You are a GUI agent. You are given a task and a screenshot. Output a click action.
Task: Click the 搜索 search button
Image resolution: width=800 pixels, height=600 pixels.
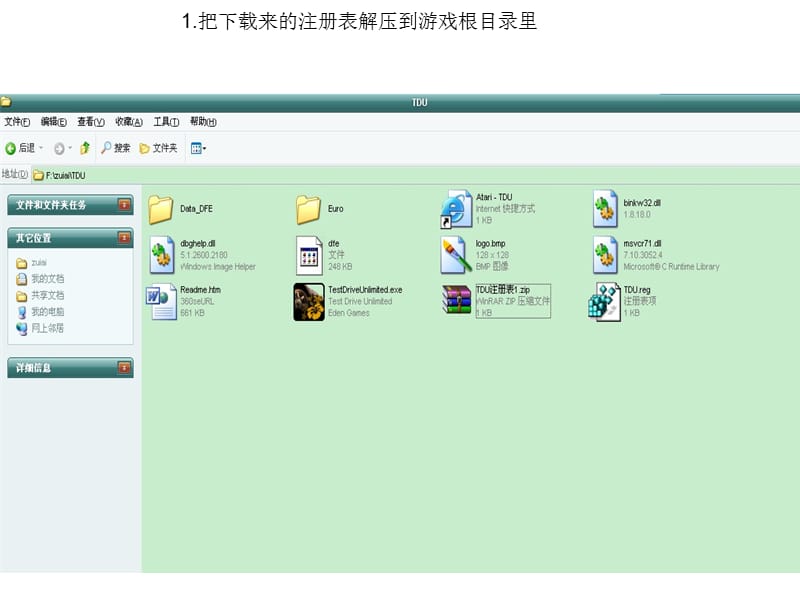point(115,148)
